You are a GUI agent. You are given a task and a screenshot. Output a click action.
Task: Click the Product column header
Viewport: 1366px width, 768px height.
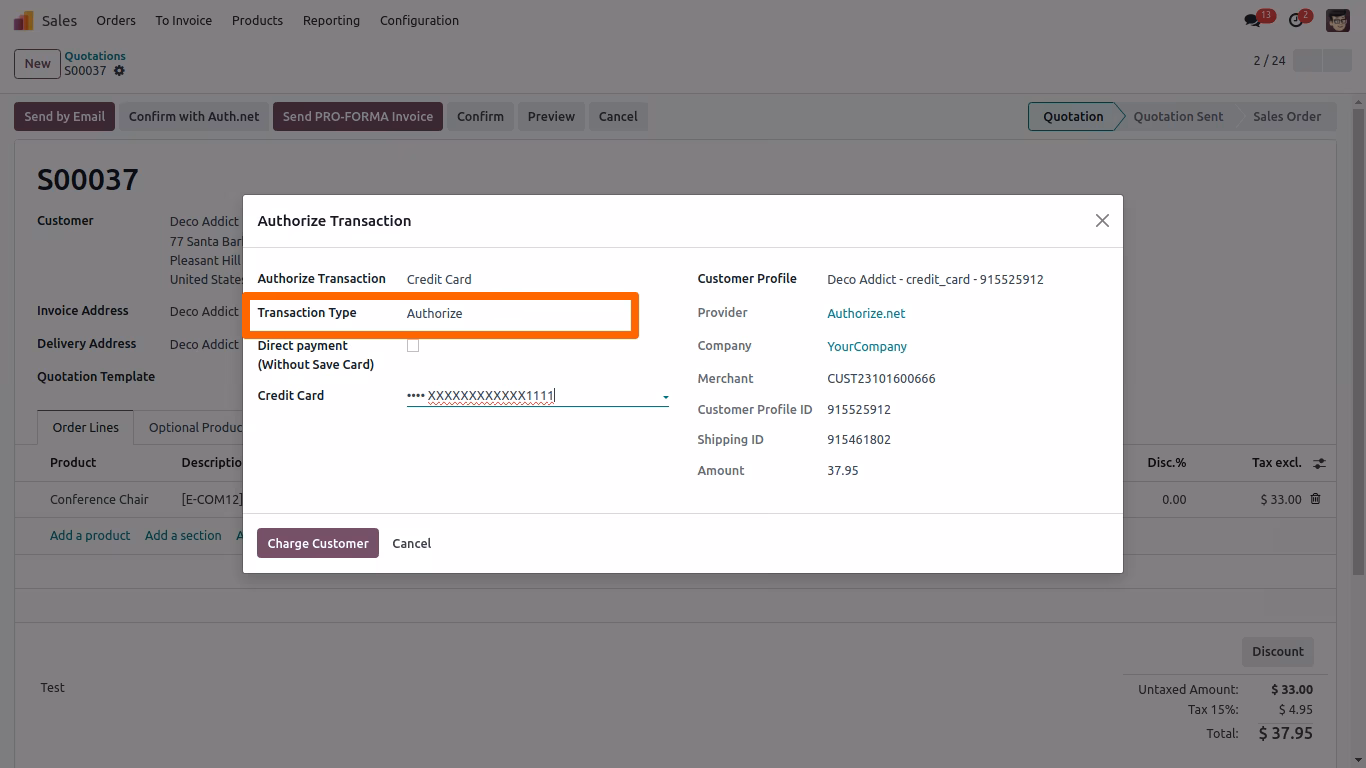[x=73, y=462]
